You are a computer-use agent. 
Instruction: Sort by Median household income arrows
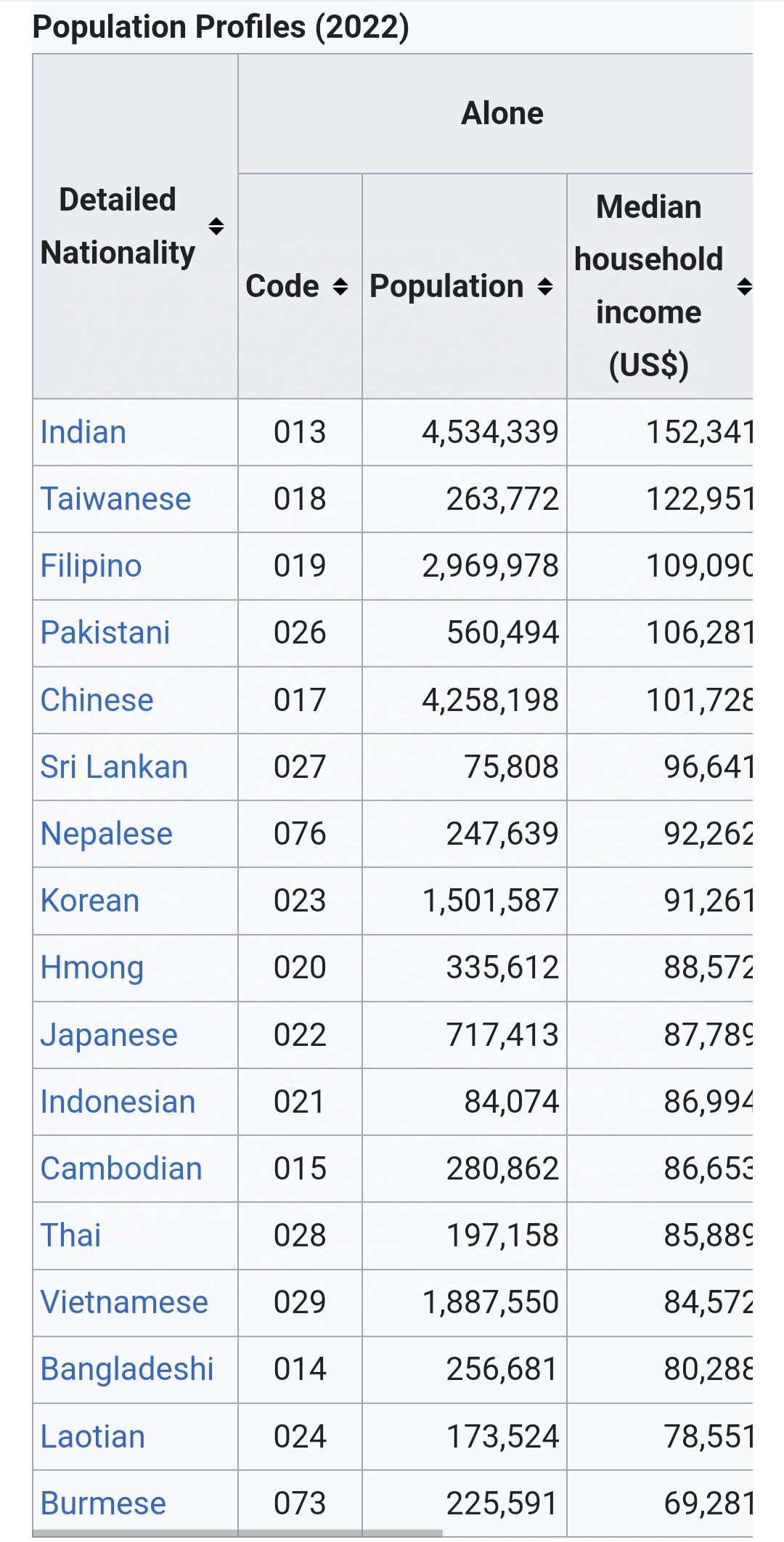[x=744, y=286]
